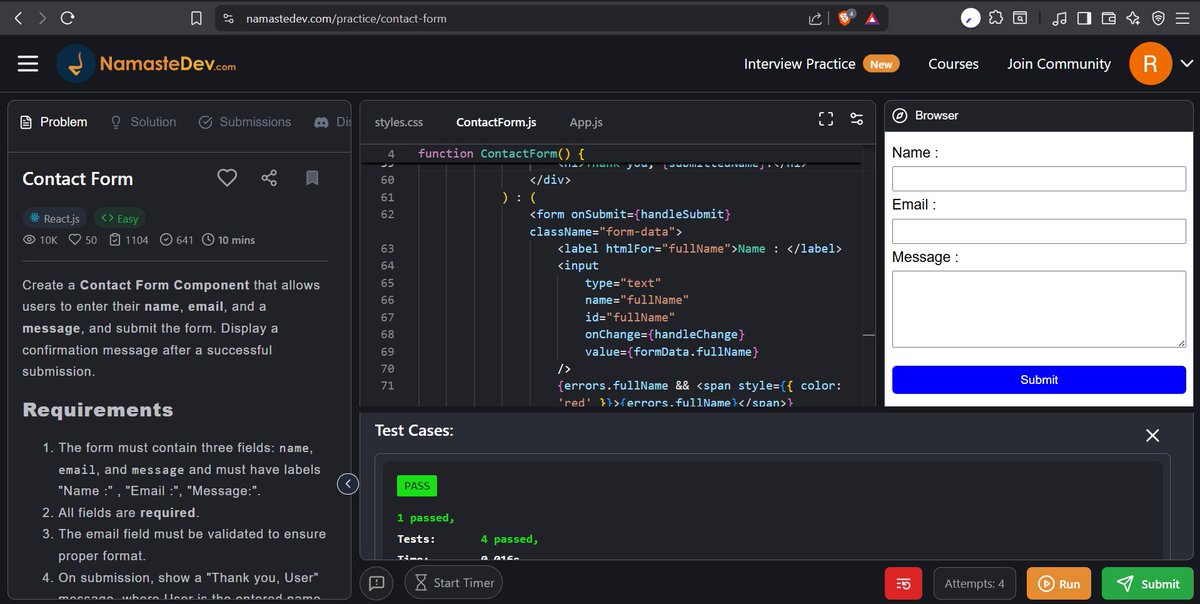Switch to the Problem tab
This screenshot has width=1200, height=604.
tap(55, 122)
